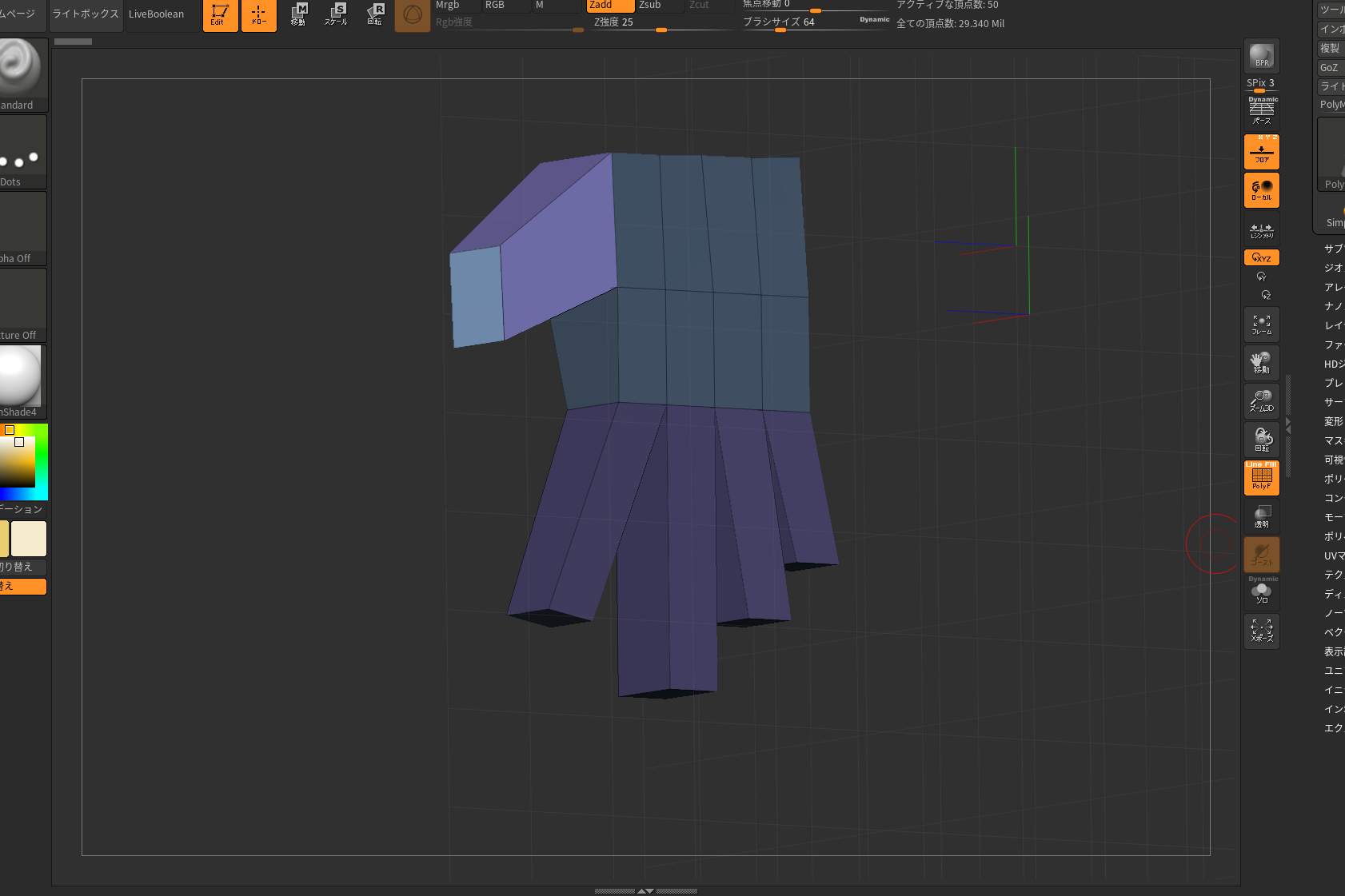Adjust the SPix 3 slider
The image size is (1345, 896).
click(x=1262, y=85)
